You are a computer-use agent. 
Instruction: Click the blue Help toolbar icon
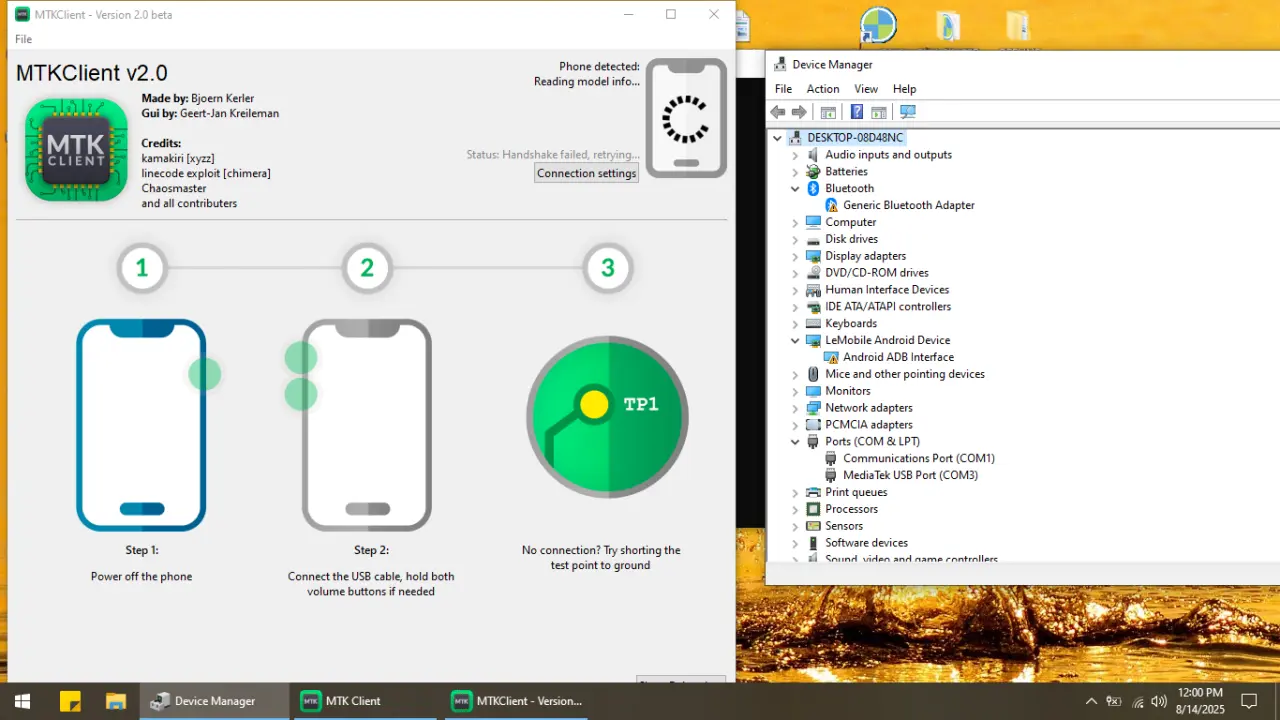click(857, 112)
